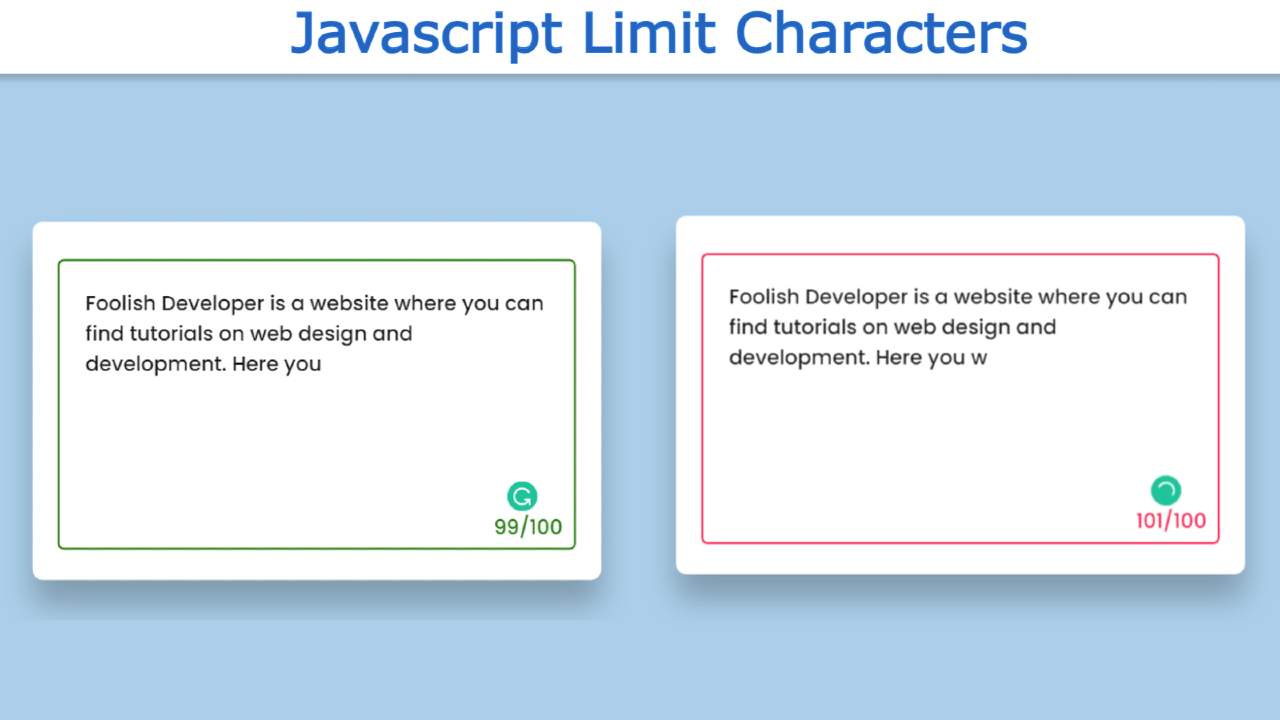Viewport: 1280px width, 720px height.
Task: Click after the words Here you w
Action: [x=990, y=357]
